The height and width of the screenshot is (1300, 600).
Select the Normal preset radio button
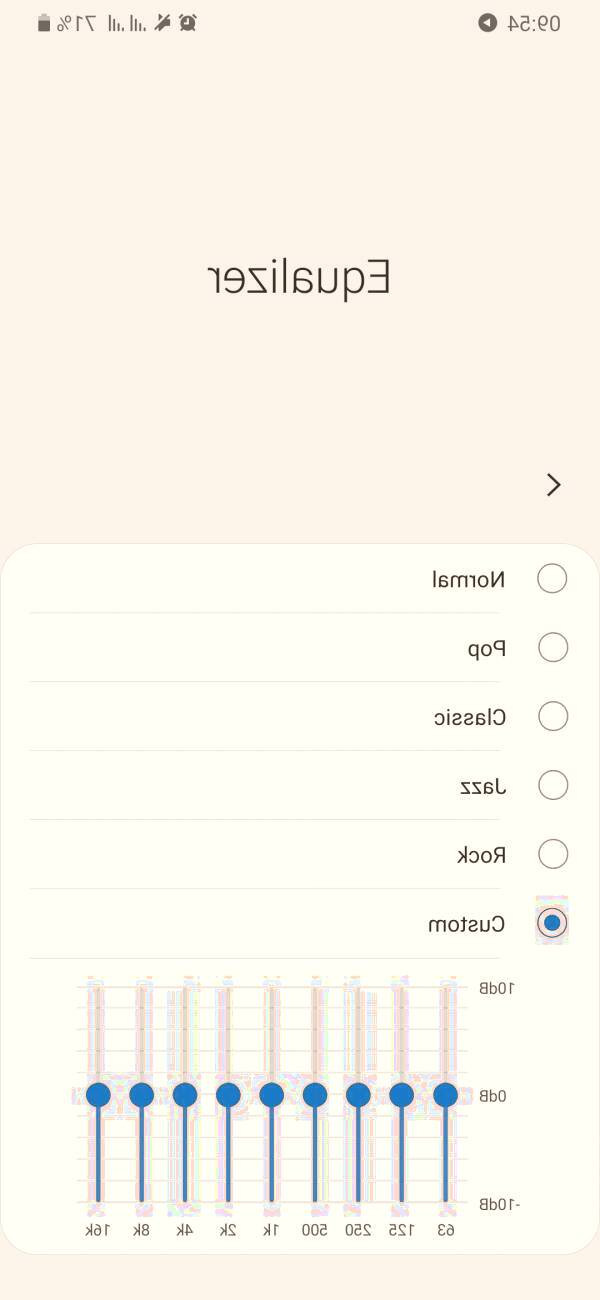point(552,578)
